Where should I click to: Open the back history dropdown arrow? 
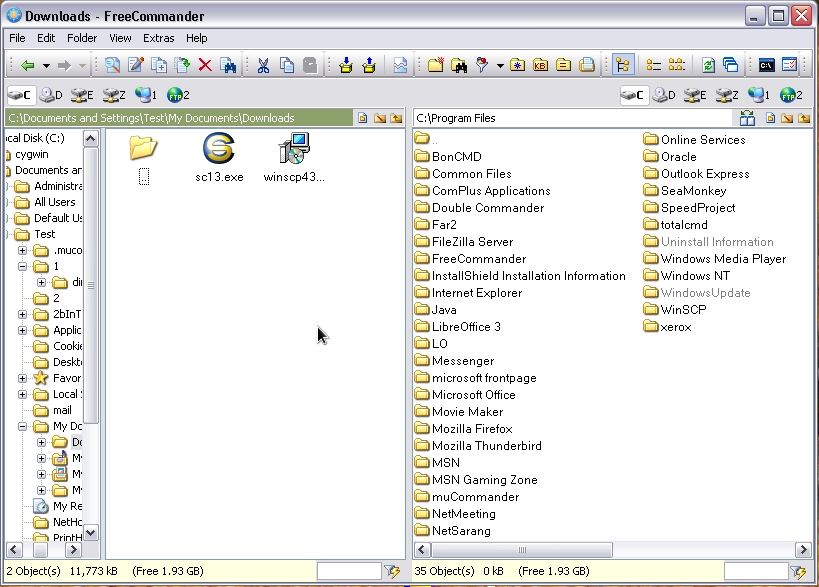46,66
